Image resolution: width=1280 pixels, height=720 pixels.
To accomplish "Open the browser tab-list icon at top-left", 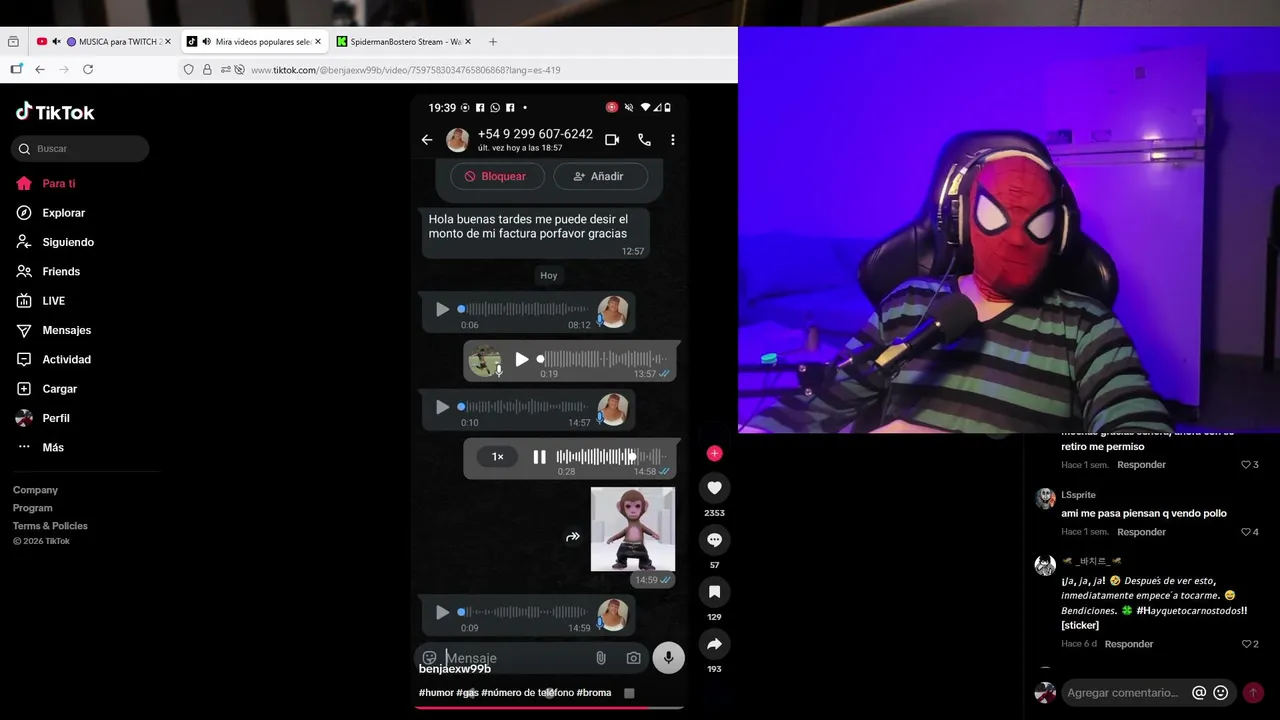I will pos(13,42).
